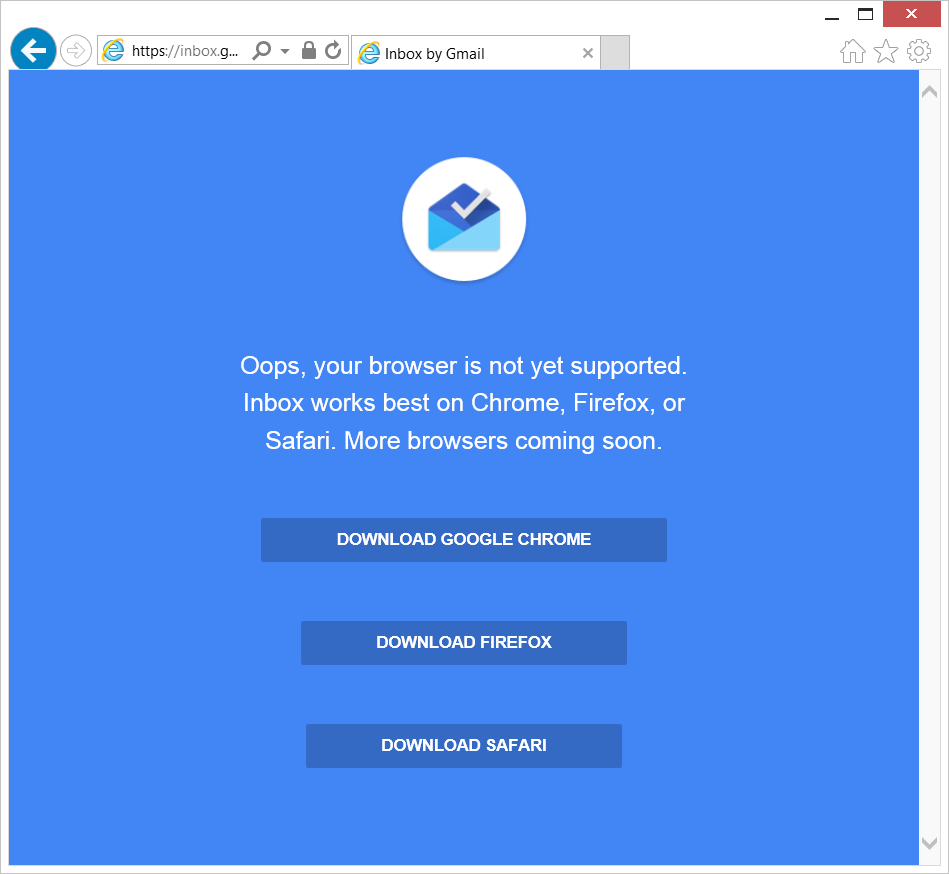
Task: Click the Inbox envelope logo
Action: tap(464, 219)
